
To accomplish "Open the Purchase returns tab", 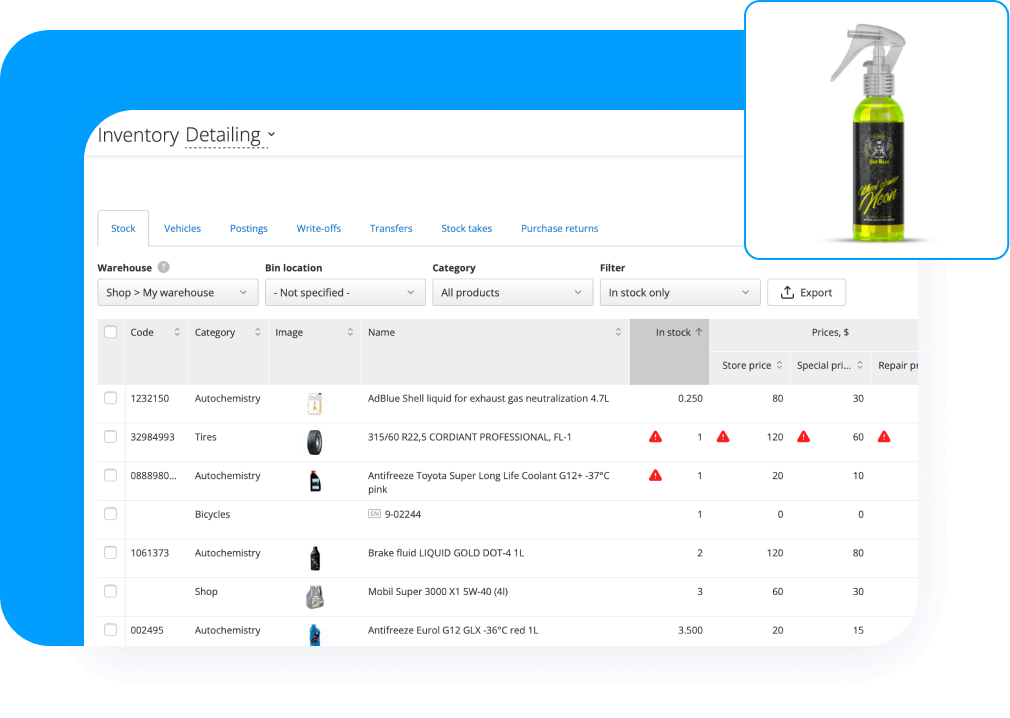I will (559, 228).
